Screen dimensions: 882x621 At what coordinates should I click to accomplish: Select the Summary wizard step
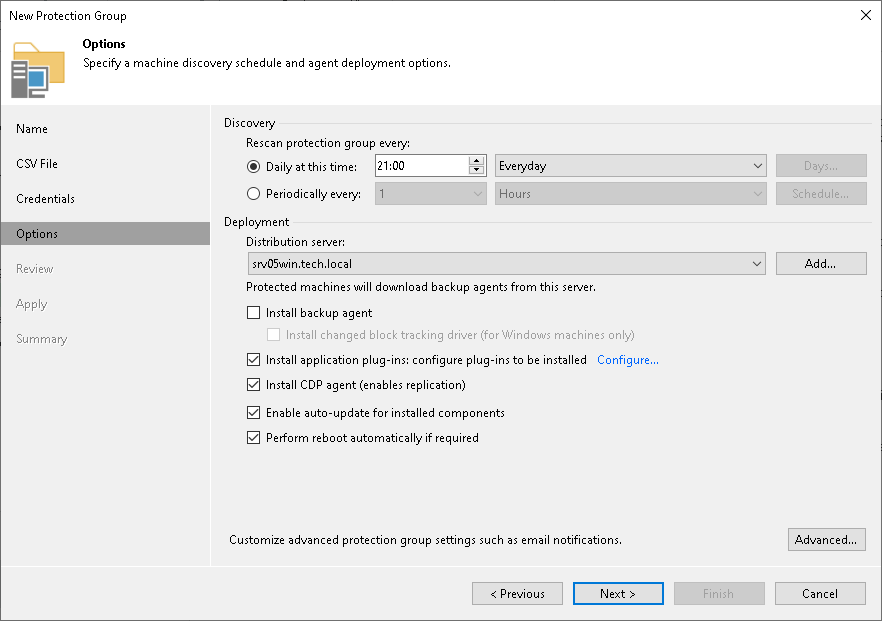coord(42,339)
